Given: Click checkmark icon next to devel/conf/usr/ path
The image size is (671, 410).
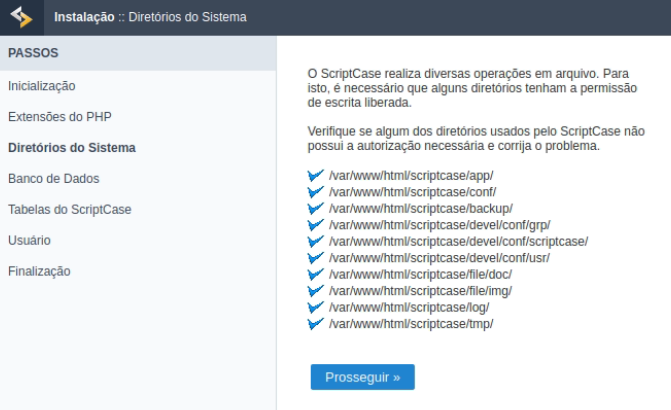Looking at the screenshot, I should (x=316, y=258).
